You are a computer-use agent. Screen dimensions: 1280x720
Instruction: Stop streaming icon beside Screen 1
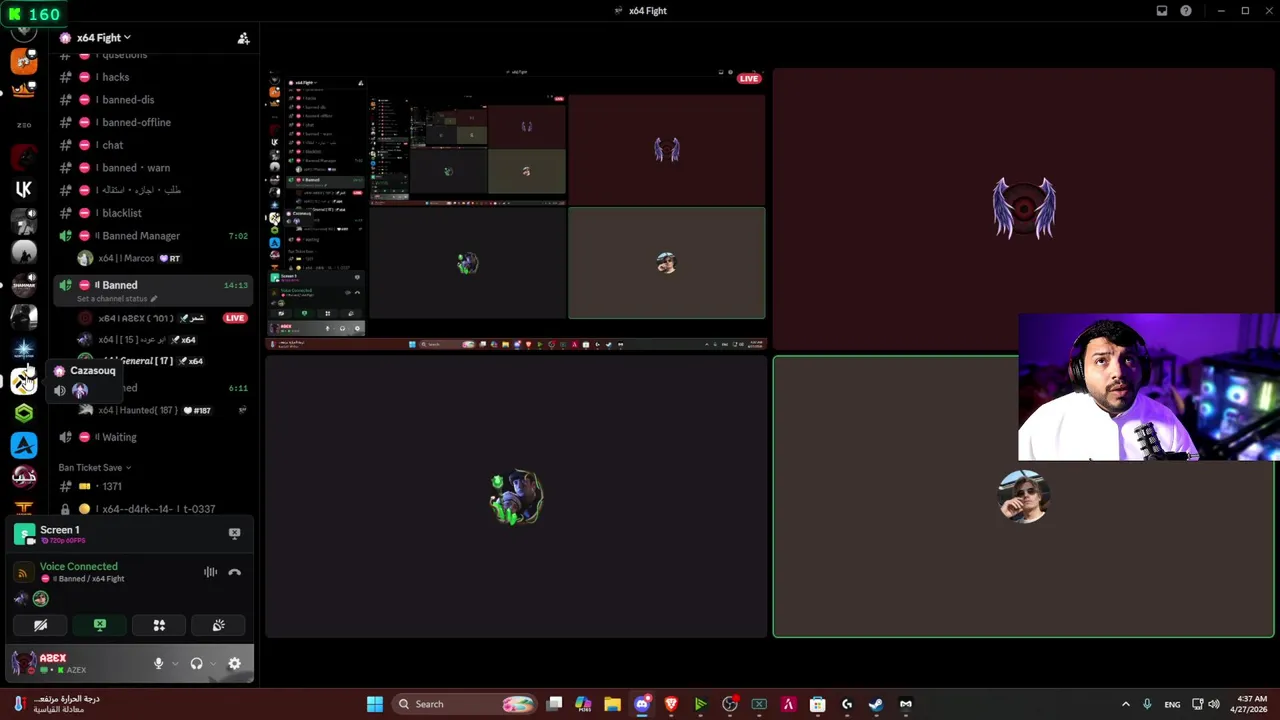(x=234, y=533)
